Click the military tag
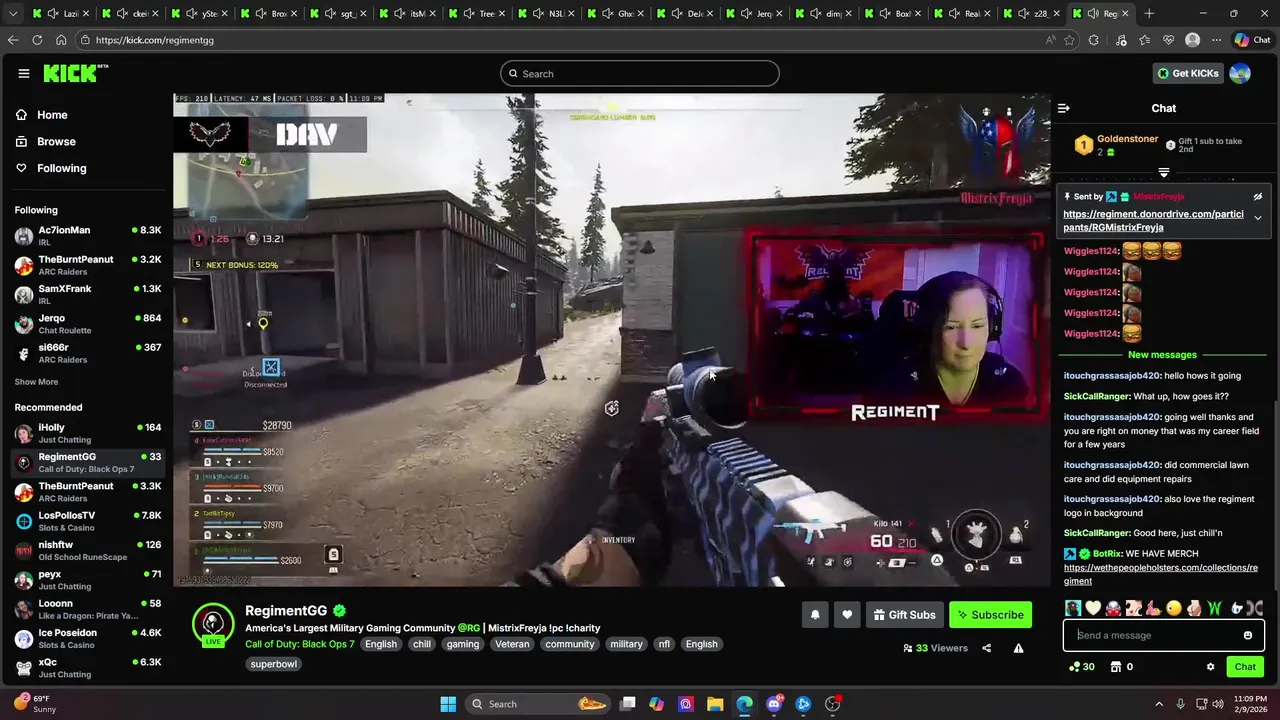 [626, 644]
